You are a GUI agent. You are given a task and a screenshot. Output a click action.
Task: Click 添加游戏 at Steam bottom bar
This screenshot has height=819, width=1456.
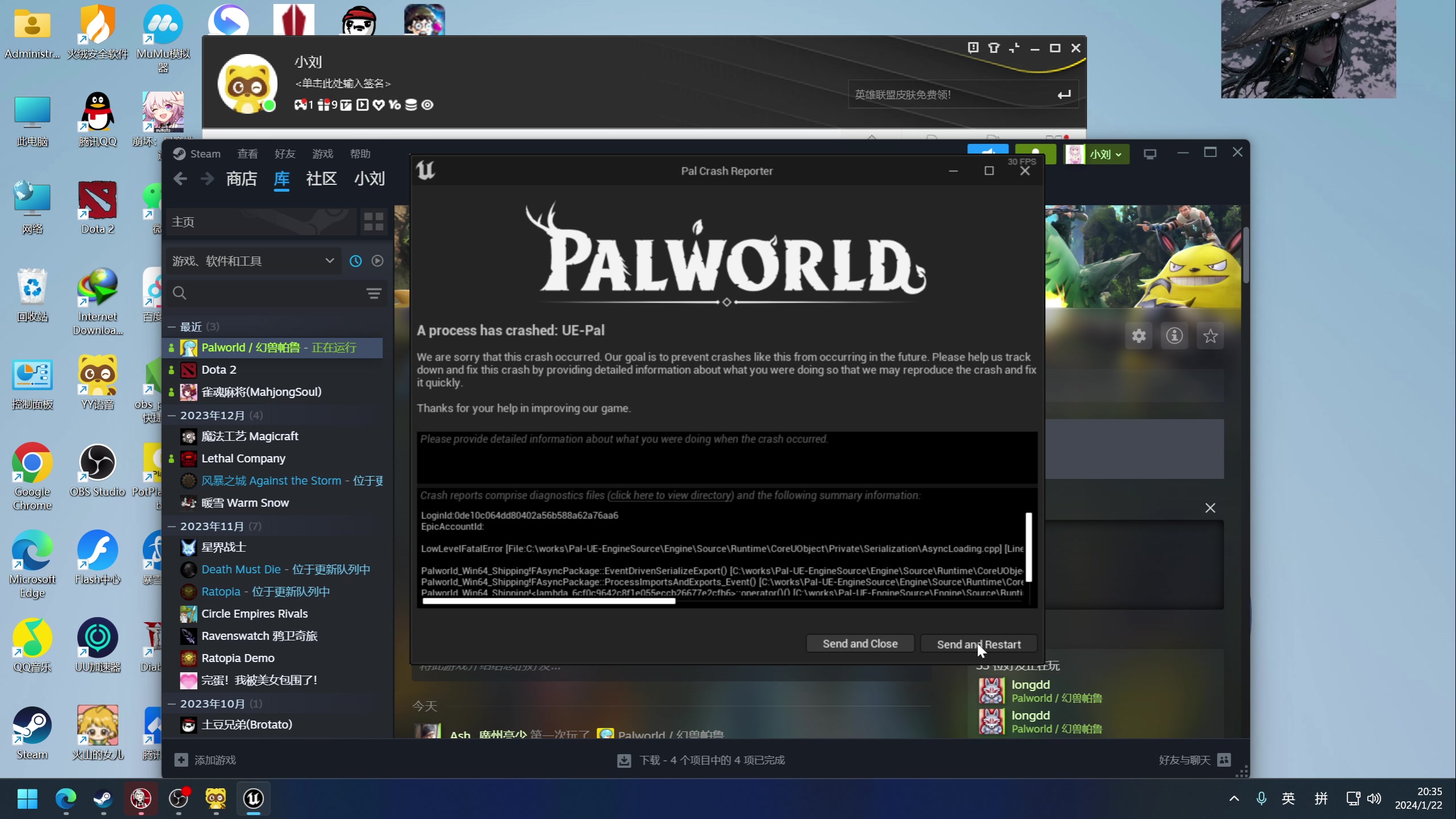205,760
